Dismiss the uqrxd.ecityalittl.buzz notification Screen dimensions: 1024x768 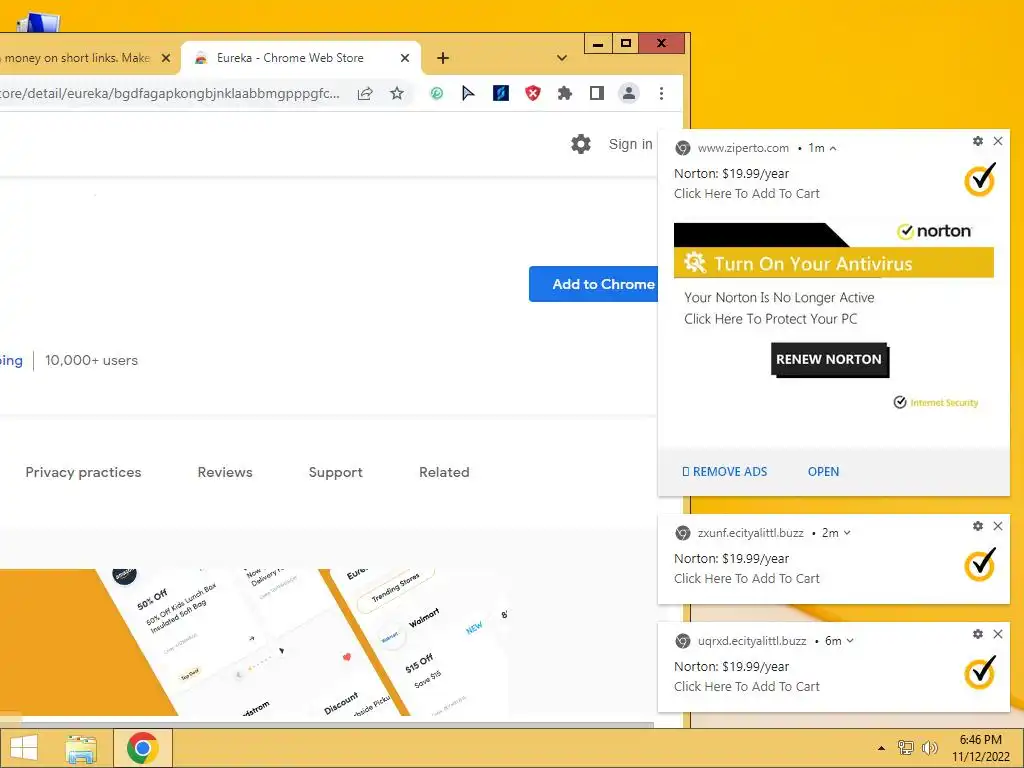[x=998, y=634]
